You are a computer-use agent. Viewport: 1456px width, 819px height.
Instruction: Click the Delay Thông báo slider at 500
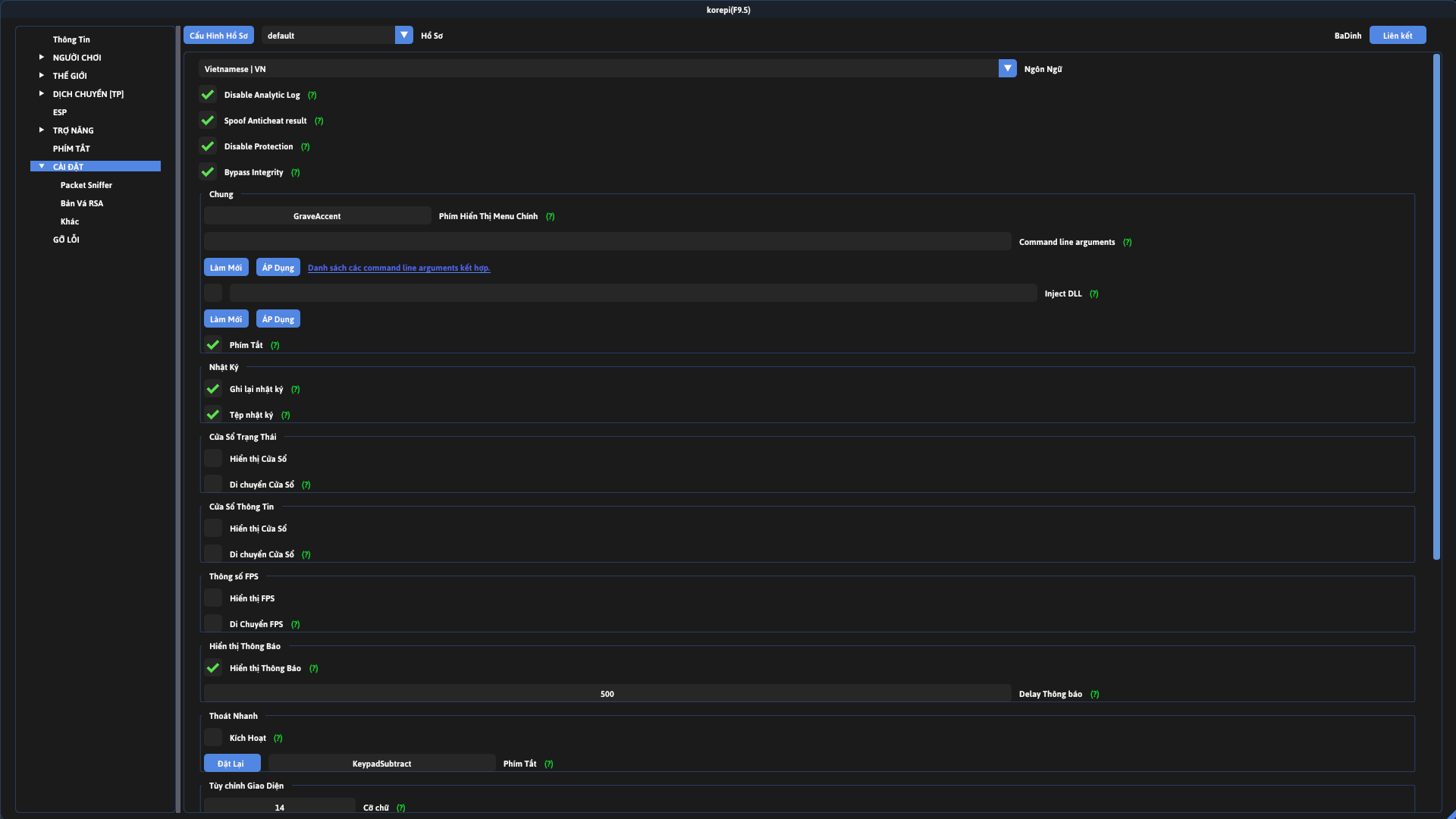(607, 694)
